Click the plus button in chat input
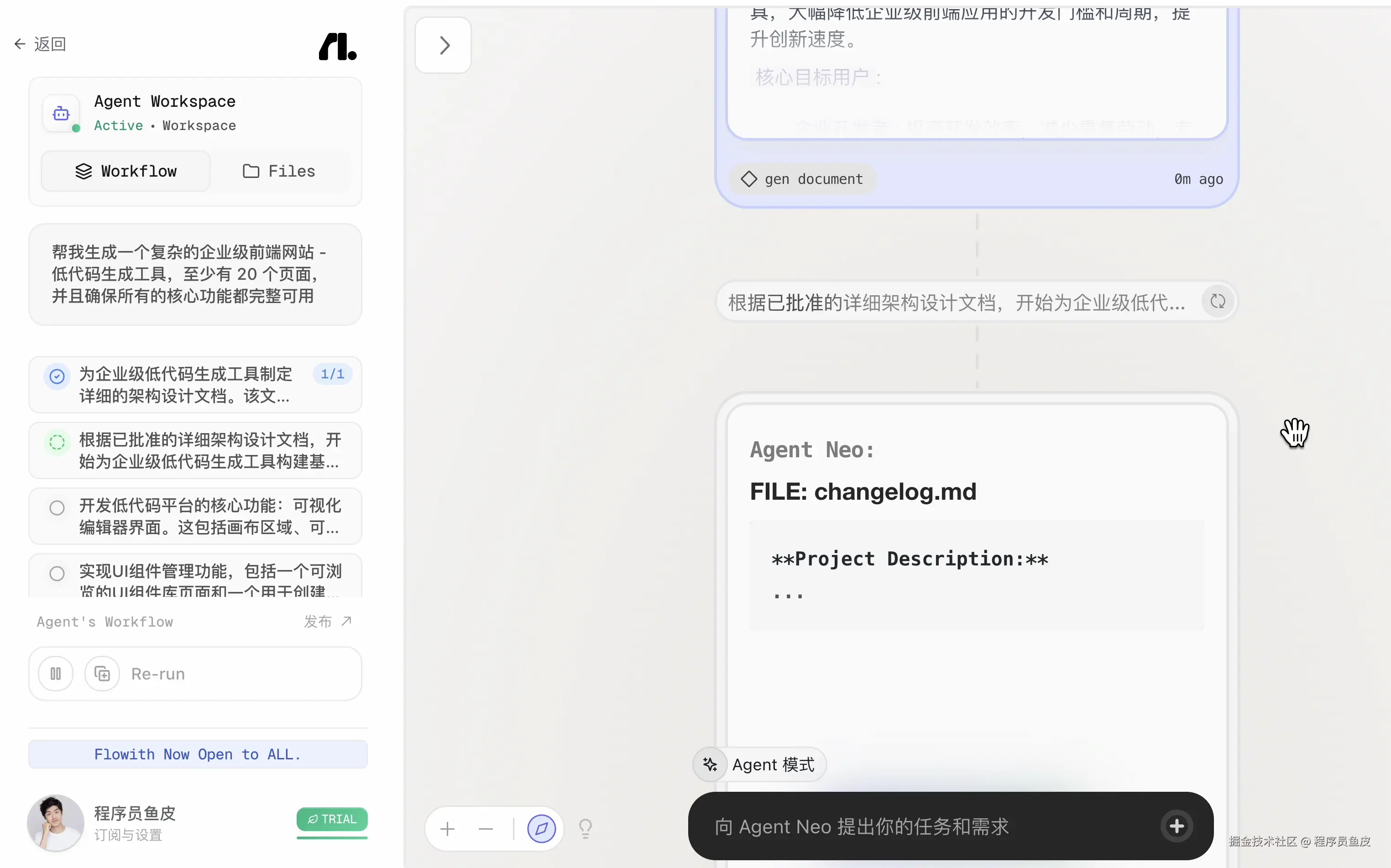This screenshot has width=1391, height=868. click(x=1177, y=826)
